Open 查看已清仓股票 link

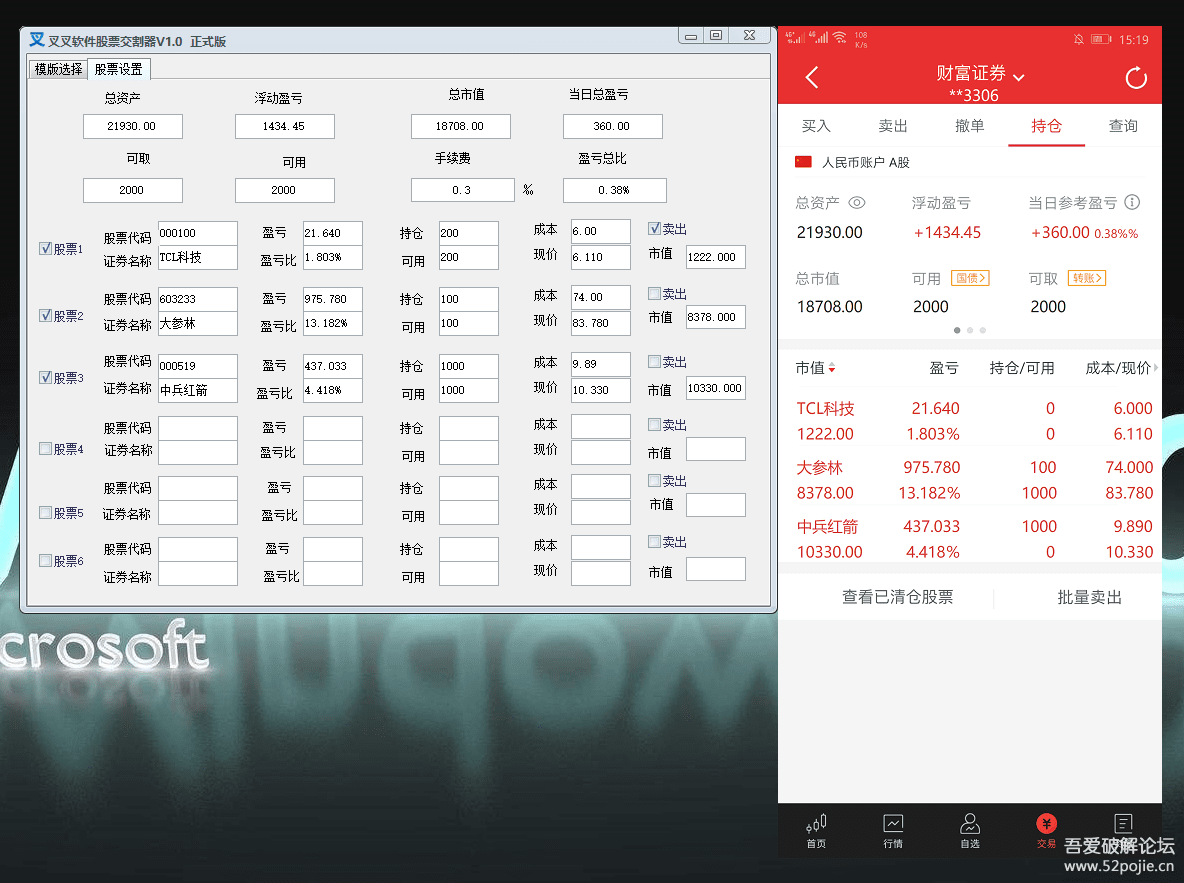pyautogui.click(x=897, y=597)
